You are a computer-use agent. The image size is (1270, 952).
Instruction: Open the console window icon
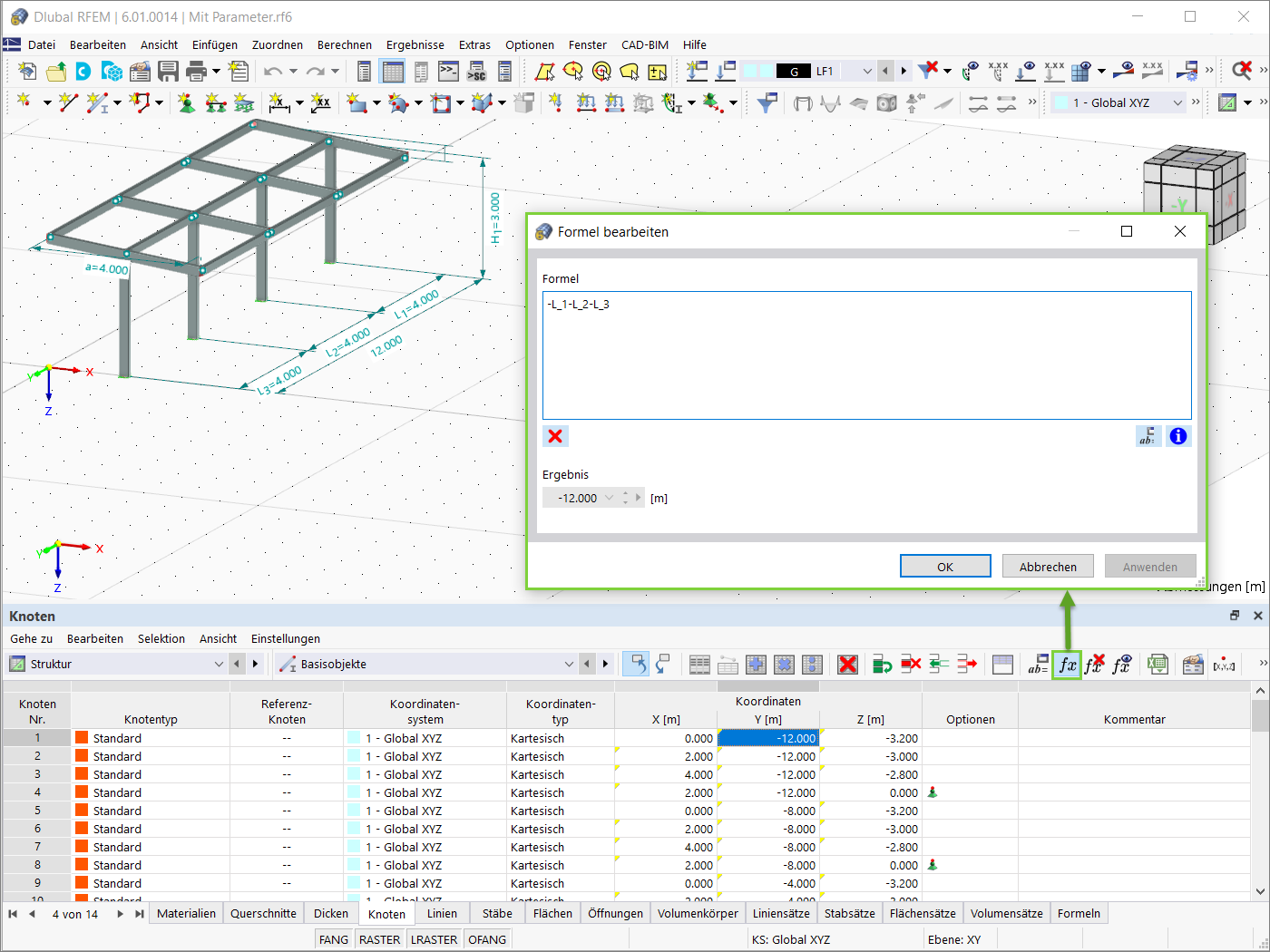[x=448, y=71]
